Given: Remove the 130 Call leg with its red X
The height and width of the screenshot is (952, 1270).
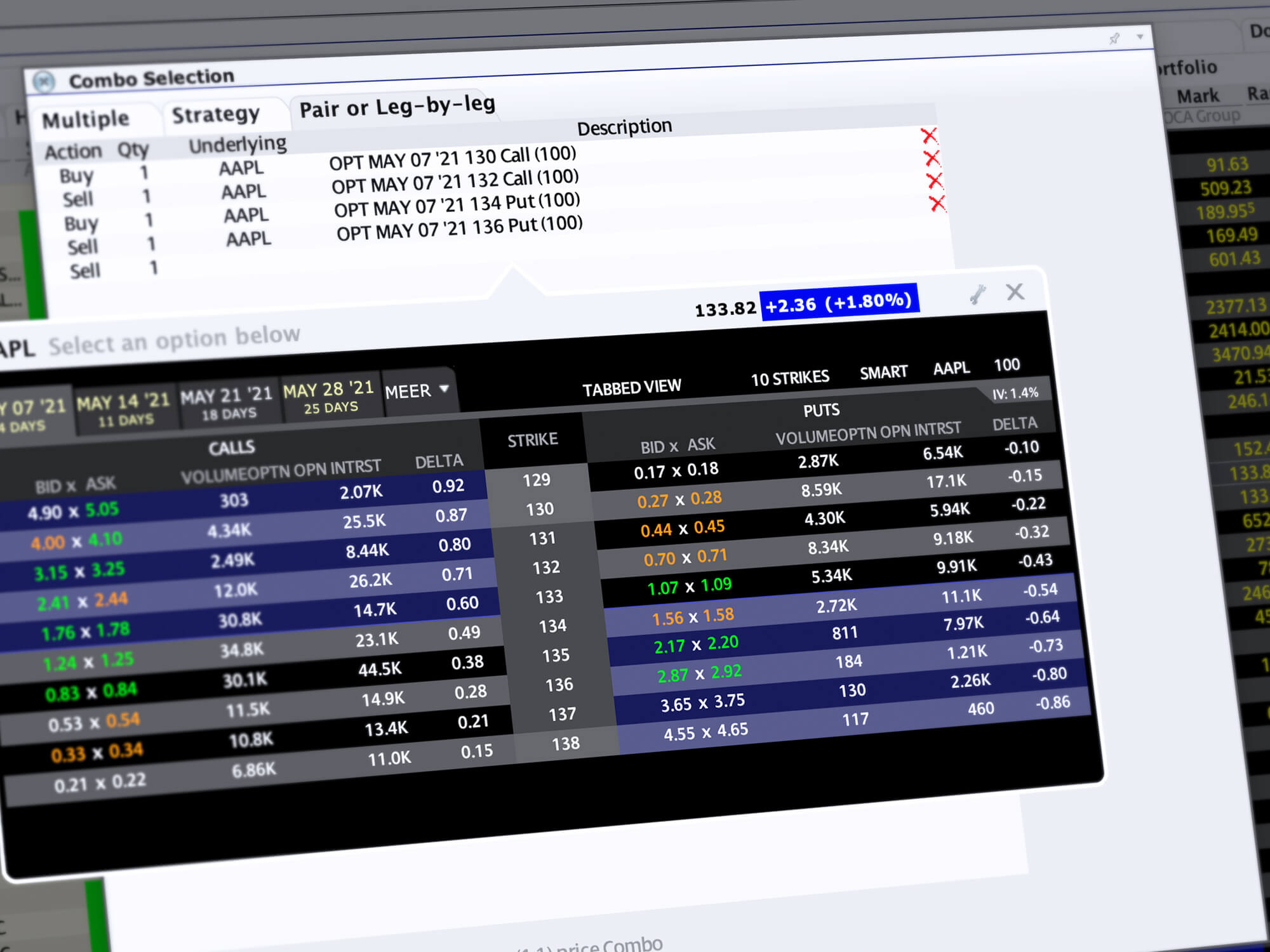Looking at the screenshot, I should click(x=929, y=135).
